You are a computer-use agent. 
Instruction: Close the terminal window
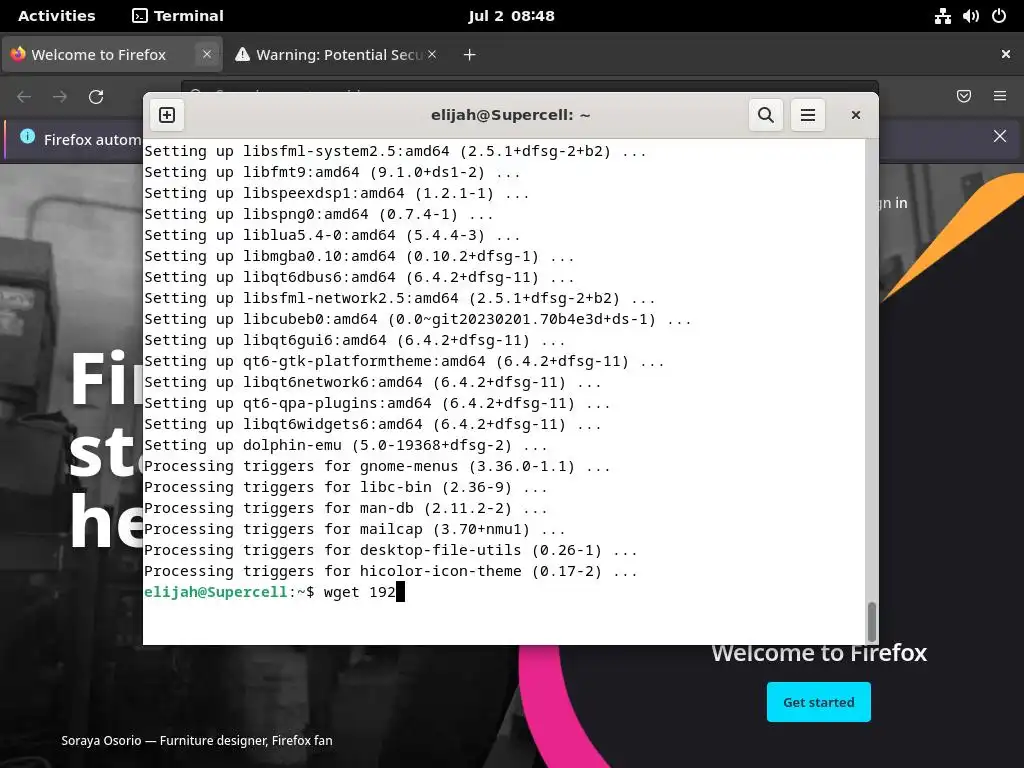[856, 115]
